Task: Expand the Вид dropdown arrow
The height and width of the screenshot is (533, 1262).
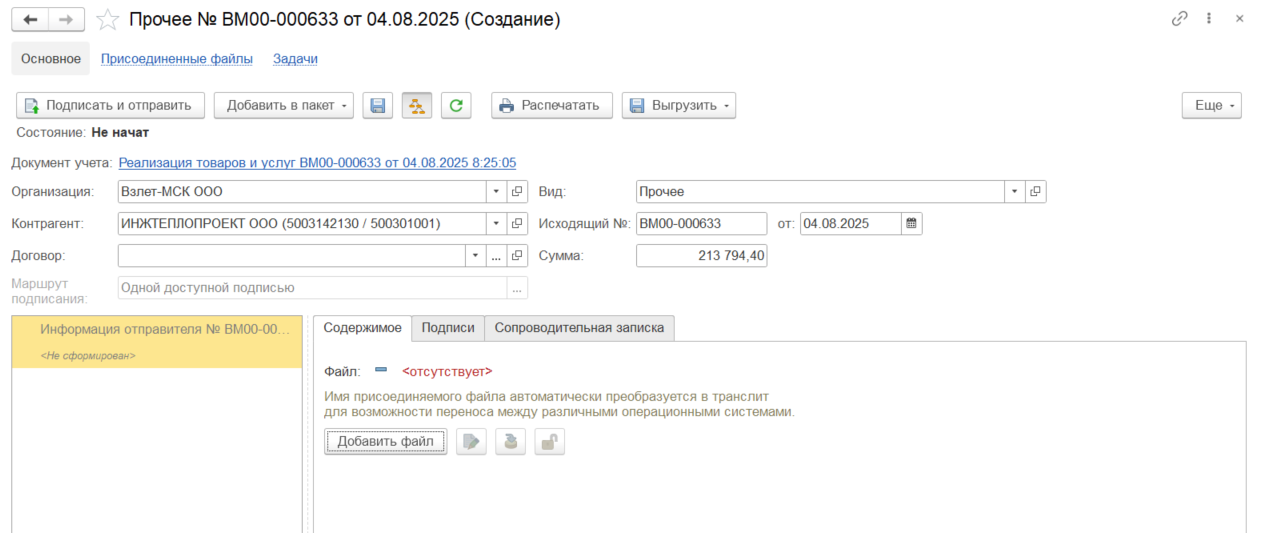Action: (1015, 192)
